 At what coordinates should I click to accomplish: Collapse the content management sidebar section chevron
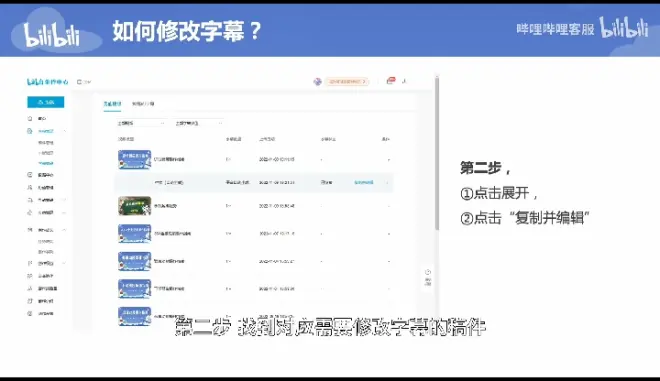point(64,131)
